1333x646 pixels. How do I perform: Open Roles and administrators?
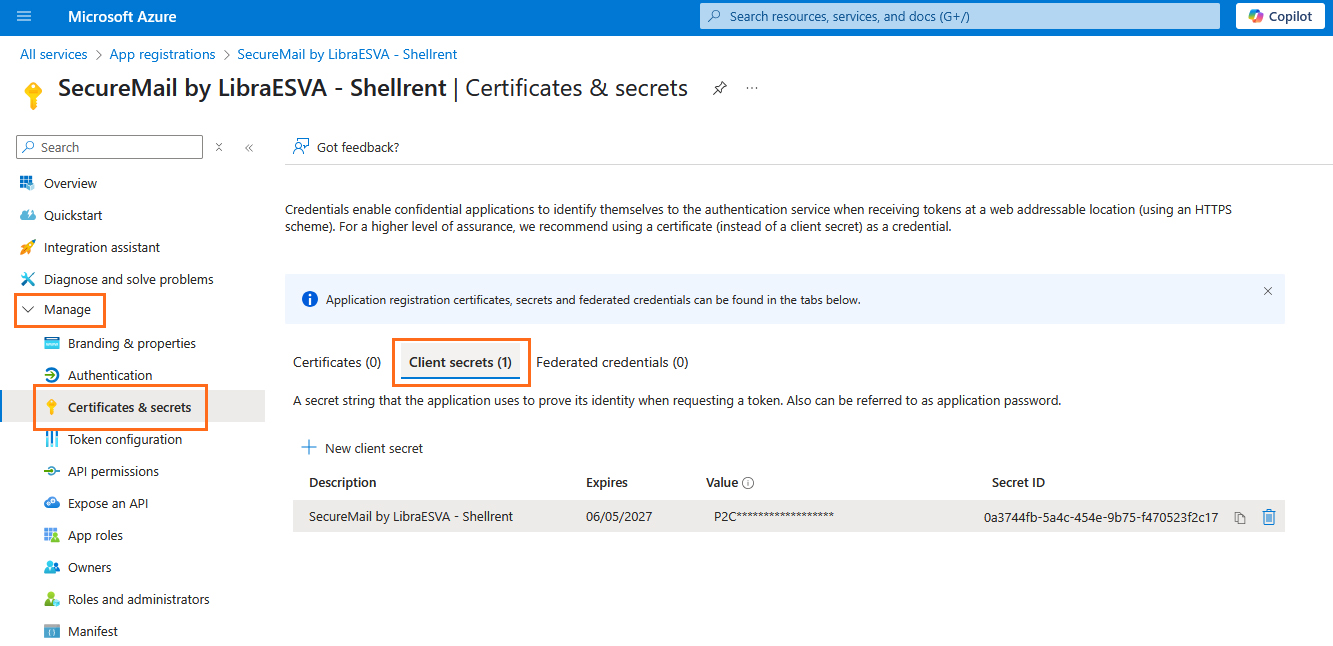[x=139, y=599]
